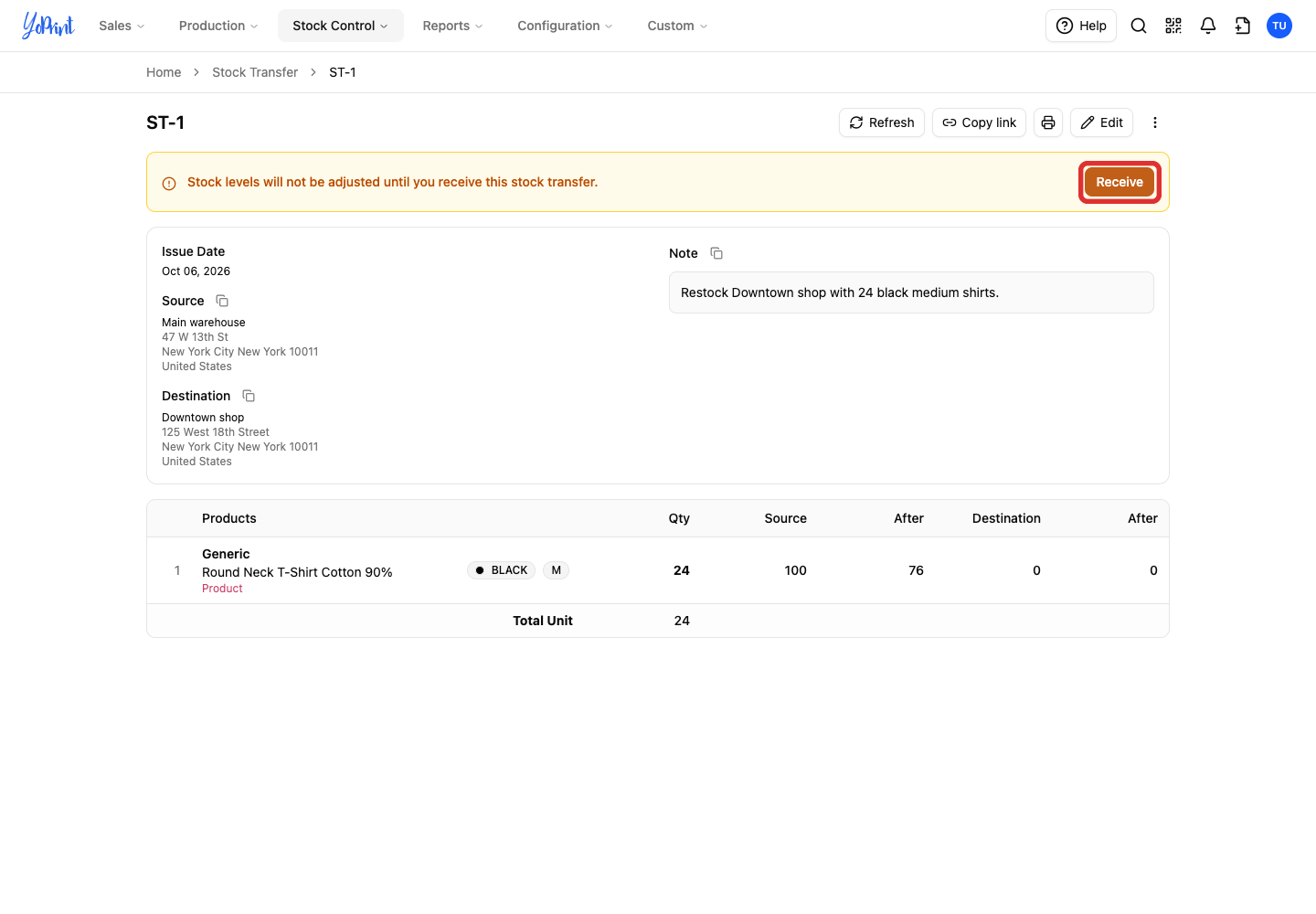This screenshot has width=1316, height=914.
Task: Expand the Production menu
Action: tap(218, 26)
